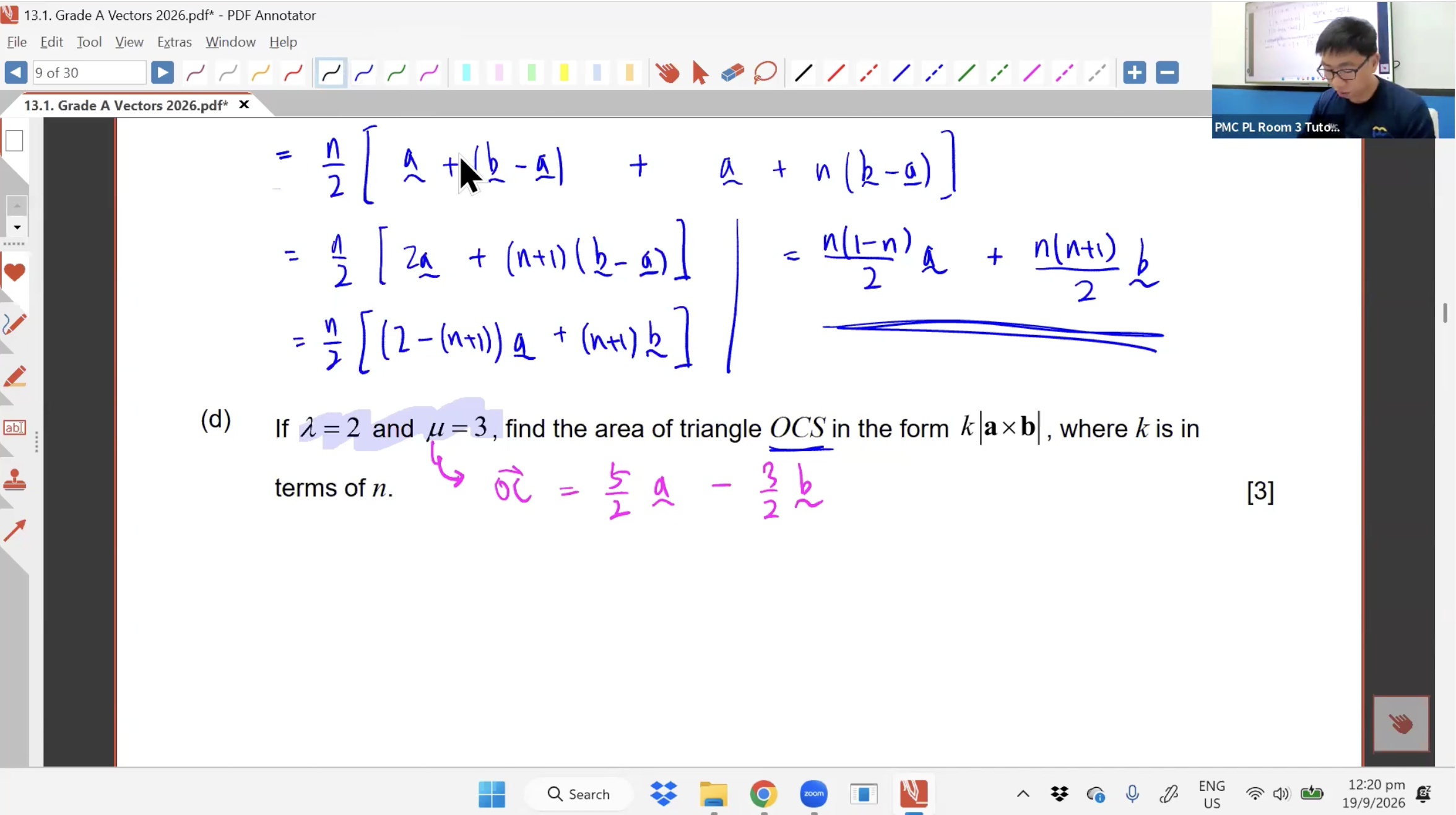The image size is (1456, 815).
Task: Open the File menu
Action: point(17,41)
